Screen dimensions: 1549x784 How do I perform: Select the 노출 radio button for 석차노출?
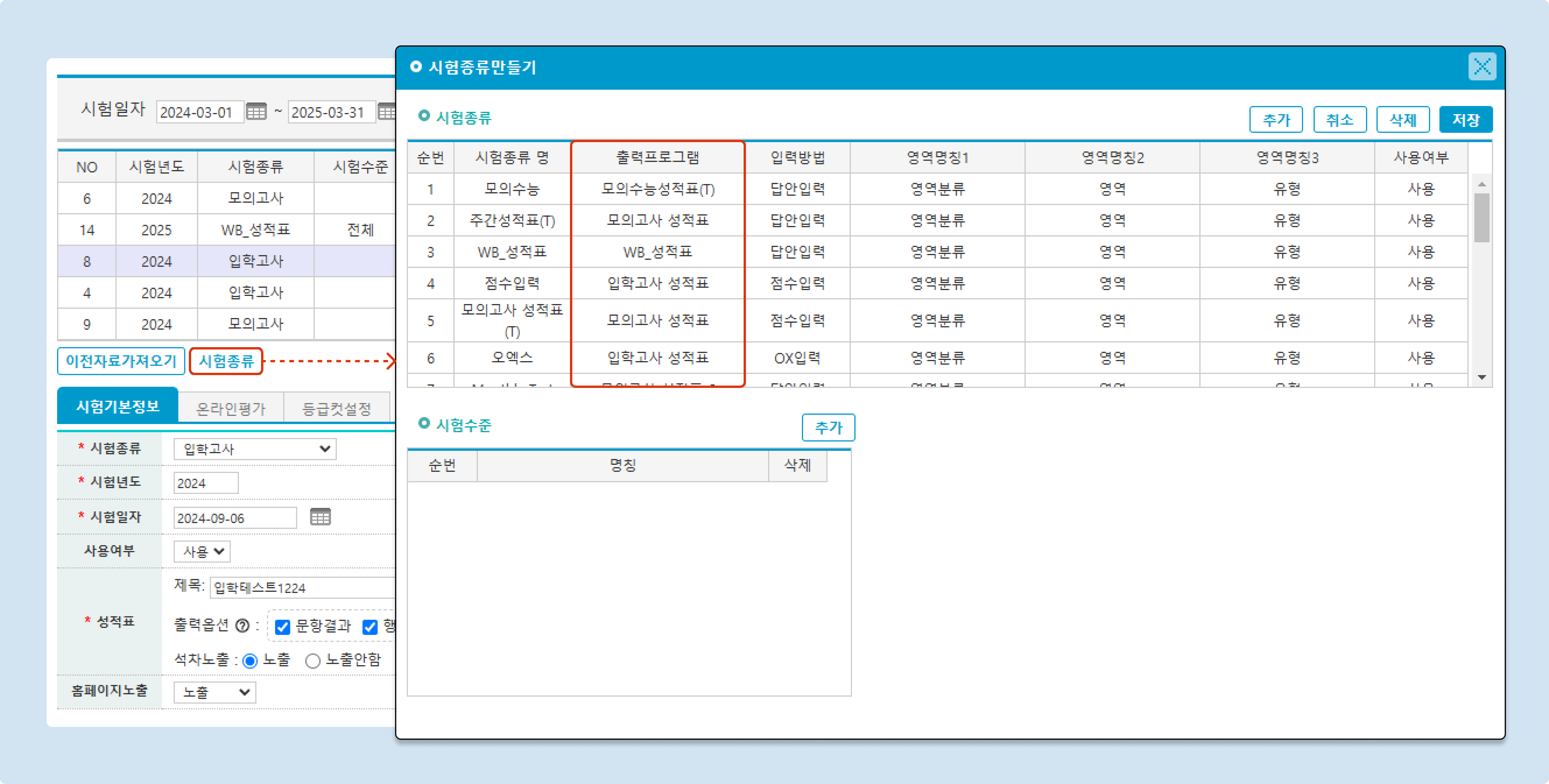tap(250, 661)
